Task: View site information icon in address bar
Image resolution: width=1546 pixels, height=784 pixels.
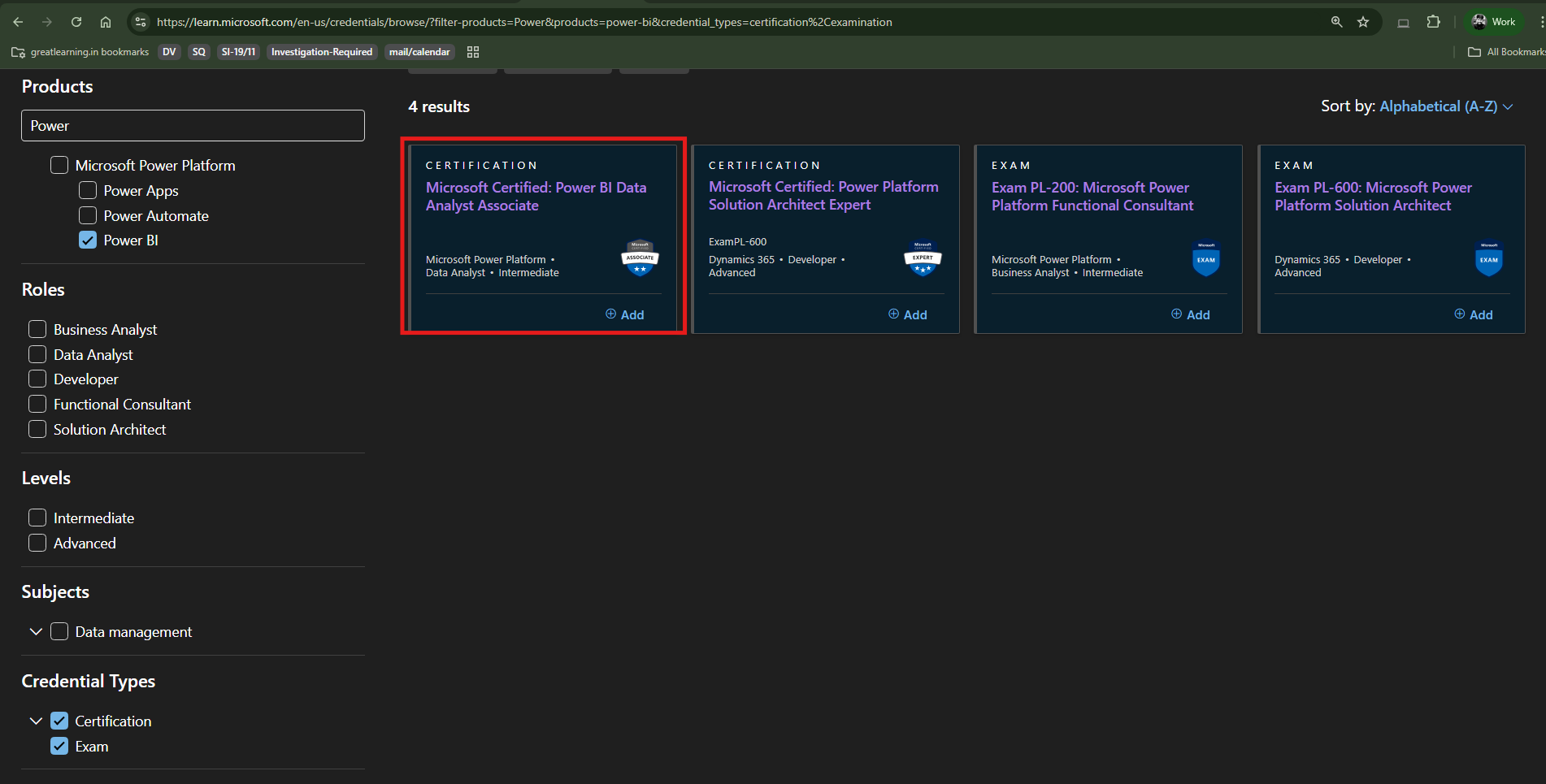Action: coord(141,22)
